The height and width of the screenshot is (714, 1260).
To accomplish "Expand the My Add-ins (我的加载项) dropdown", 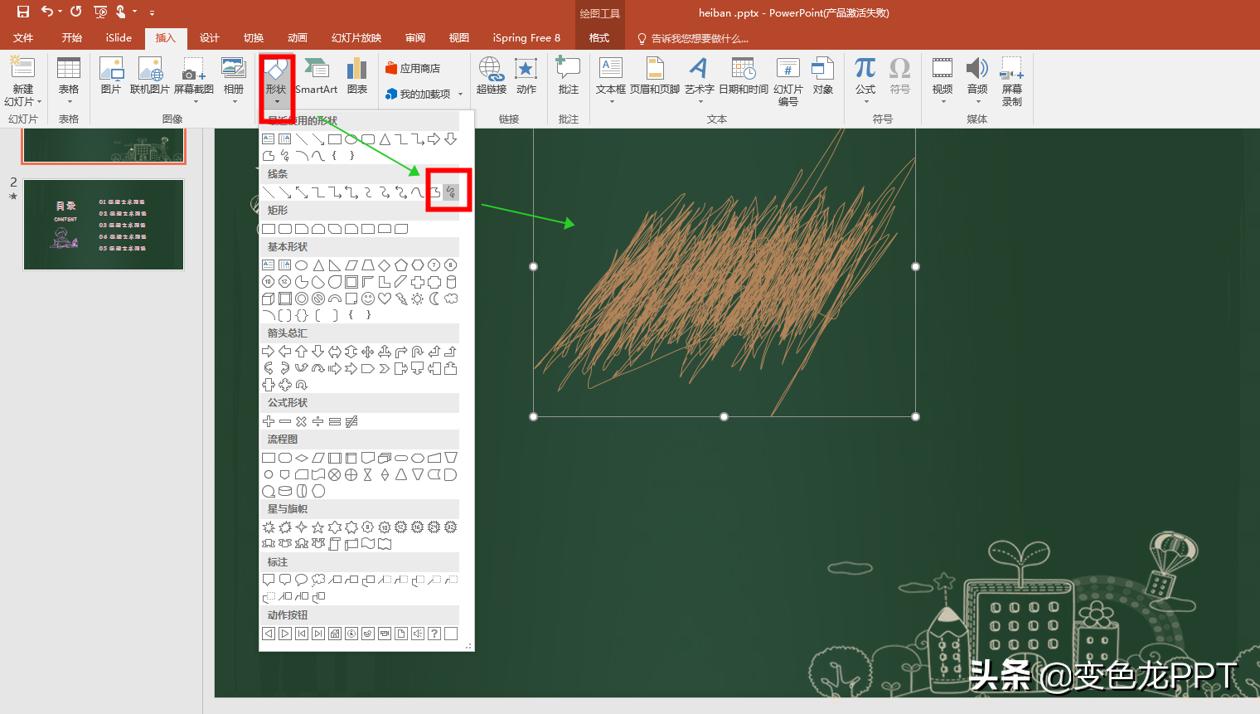I will pos(461,94).
